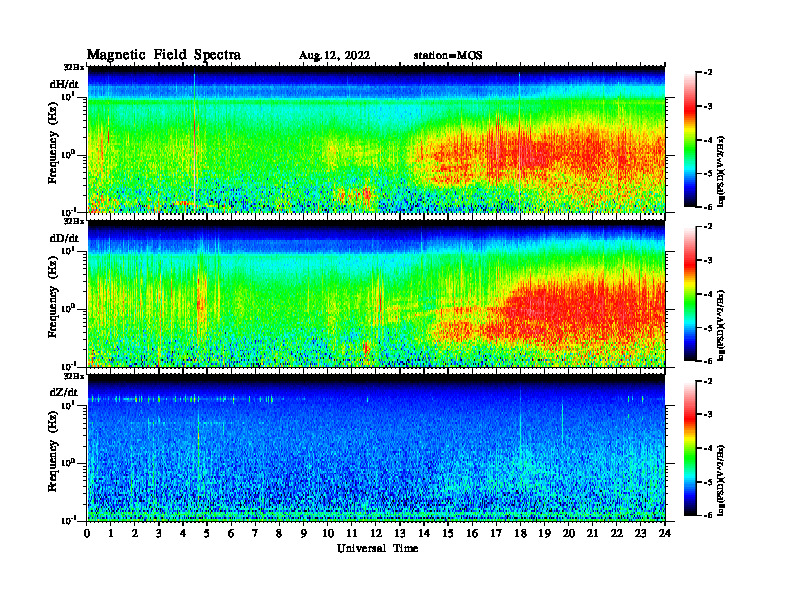Click the 10^0 frequency tick of dZ/dt panel

tap(68, 462)
